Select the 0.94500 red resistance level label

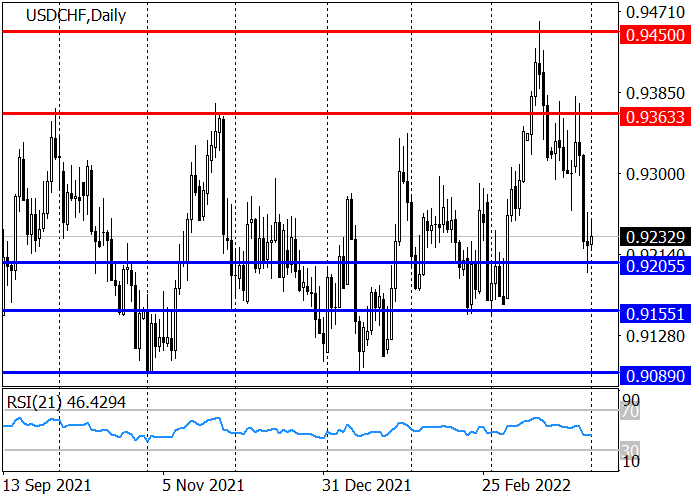655,35
